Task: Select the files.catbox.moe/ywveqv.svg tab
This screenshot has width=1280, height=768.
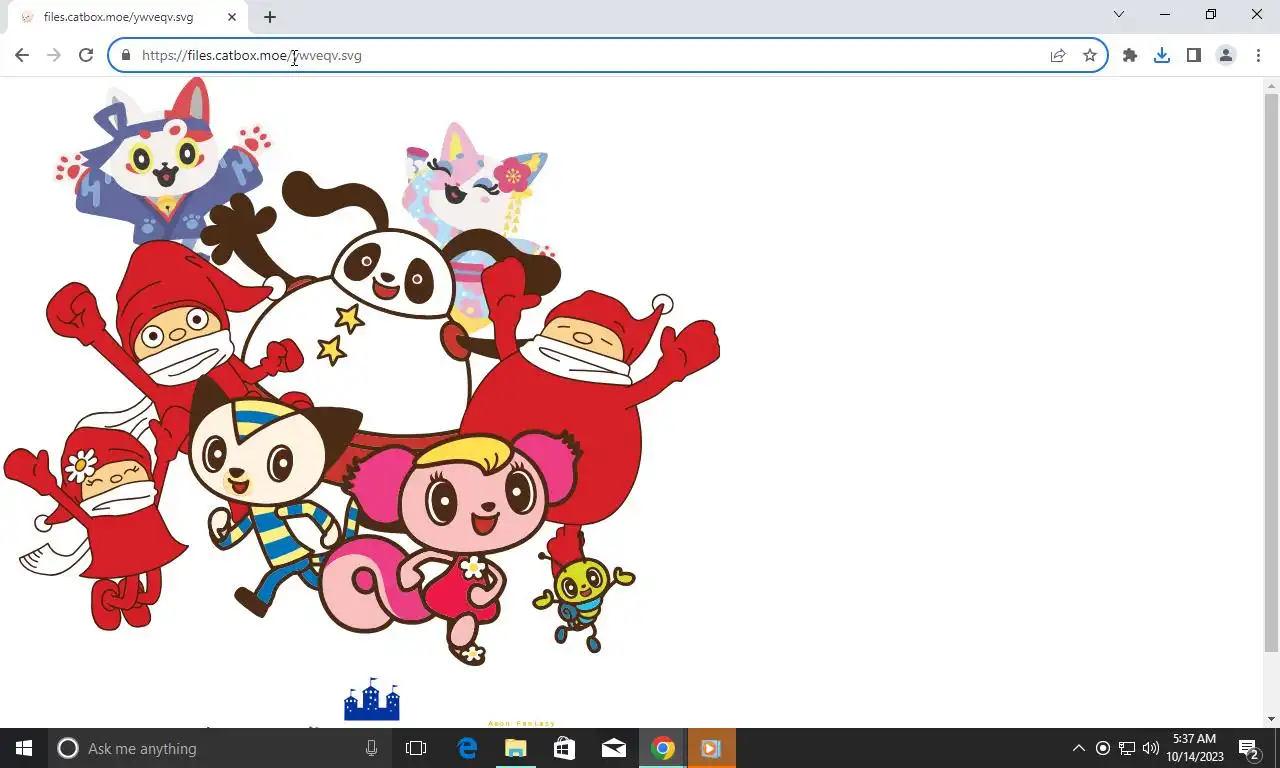Action: pos(127,17)
